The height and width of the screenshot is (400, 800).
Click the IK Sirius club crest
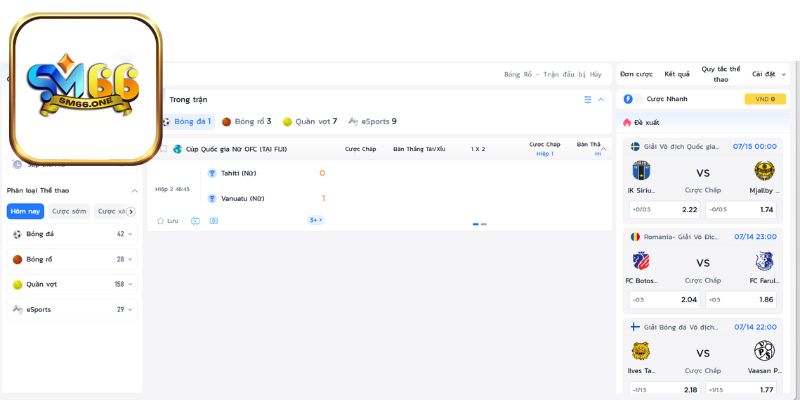641,170
